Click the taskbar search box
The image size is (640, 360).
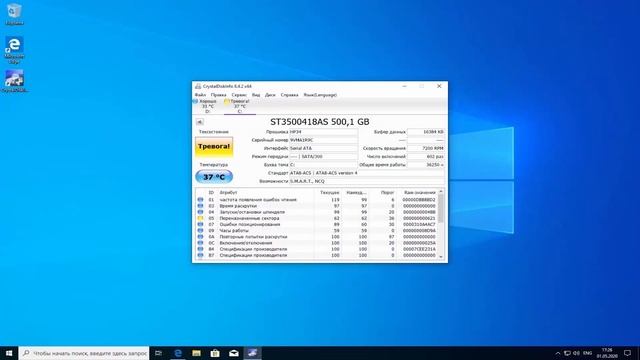[84, 353]
